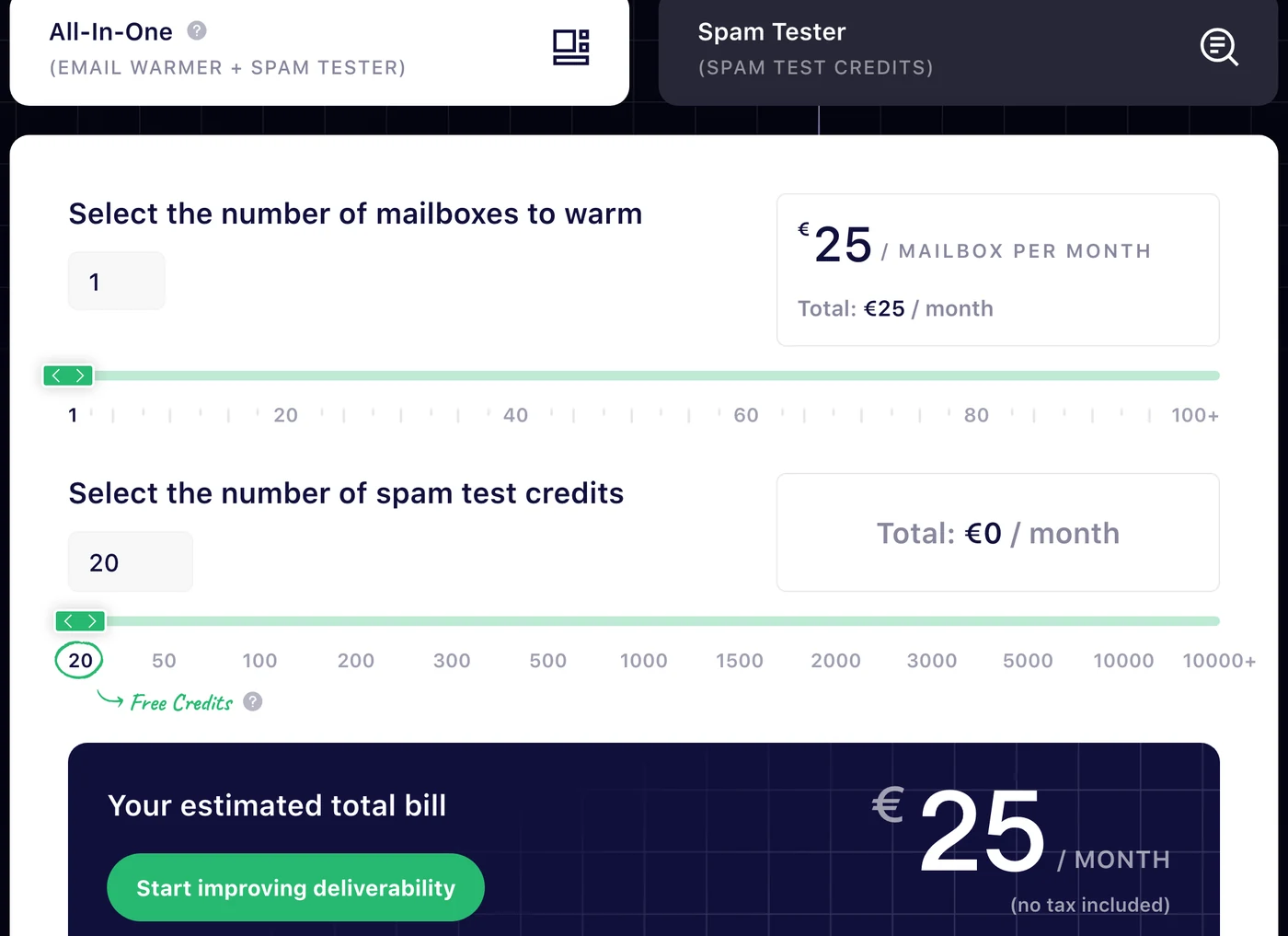Select 40 on the mailboxes scale
The width and height of the screenshot is (1288, 936).
click(515, 415)
